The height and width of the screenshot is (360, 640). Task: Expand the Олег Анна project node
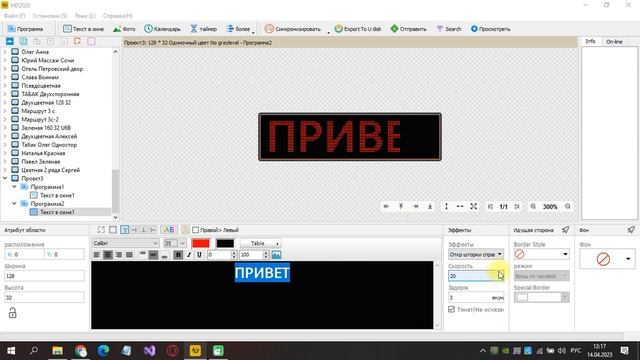[5, 52]
